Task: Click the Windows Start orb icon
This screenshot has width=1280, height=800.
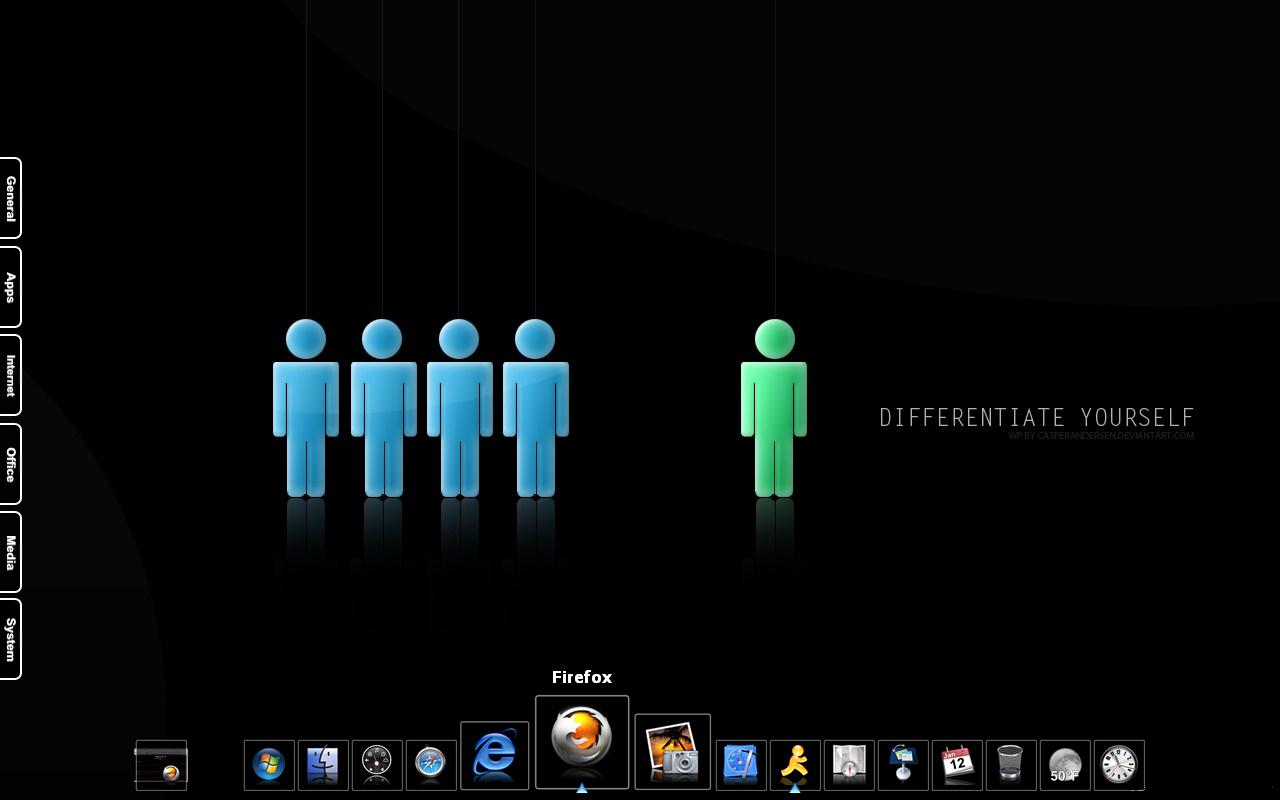Action: (269, 765)
